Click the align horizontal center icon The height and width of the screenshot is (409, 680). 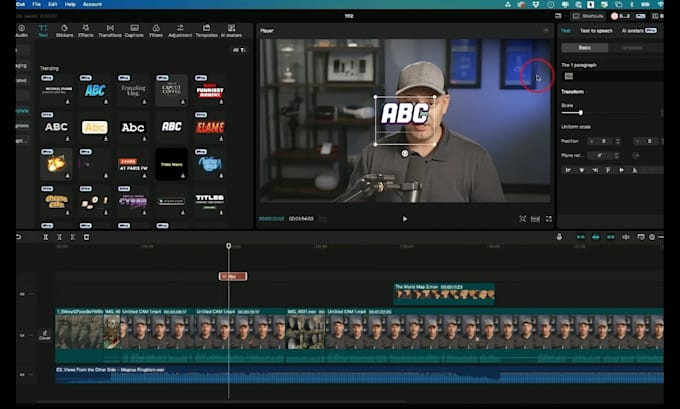(x=582, y=170)
